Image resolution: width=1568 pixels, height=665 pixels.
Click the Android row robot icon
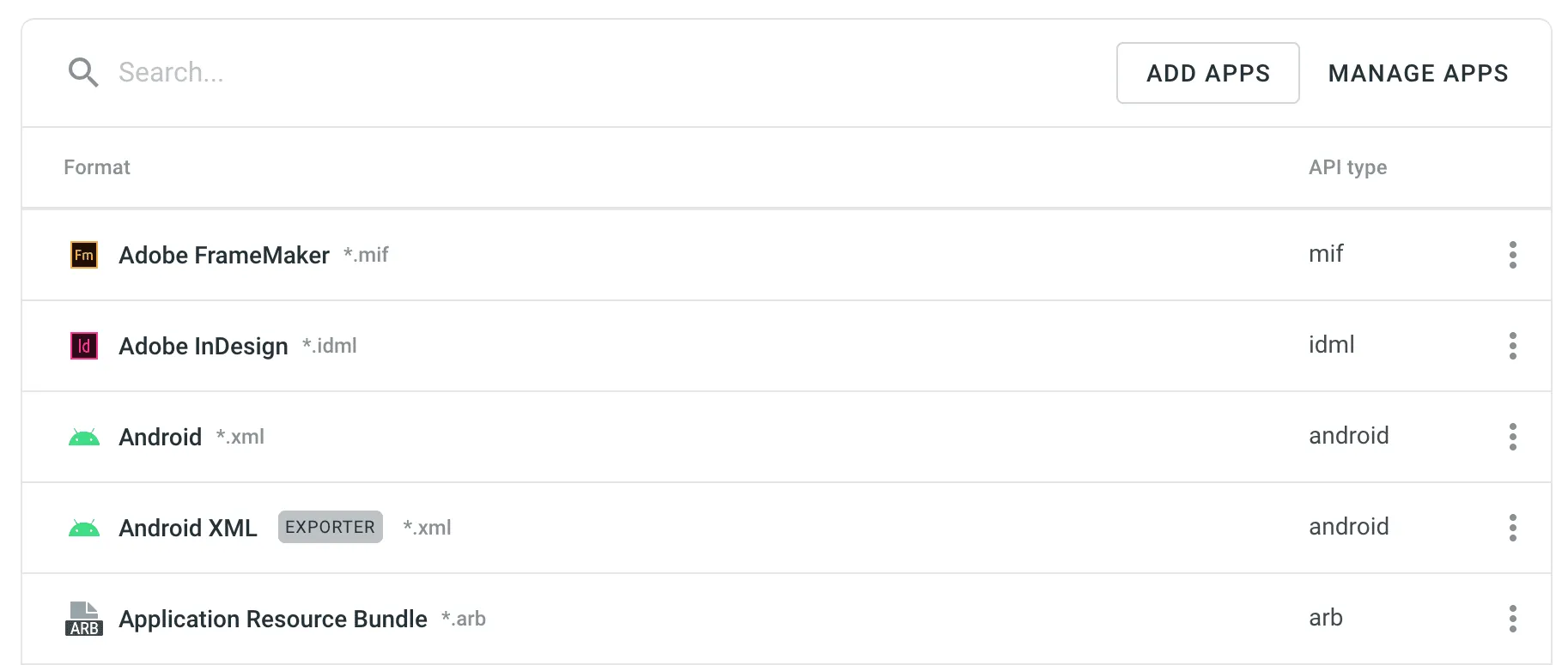(x=84, y=438)
